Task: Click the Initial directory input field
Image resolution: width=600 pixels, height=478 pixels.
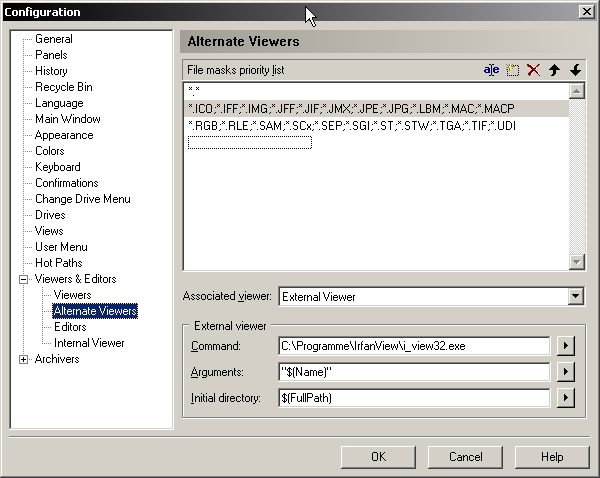Action: 414,398
